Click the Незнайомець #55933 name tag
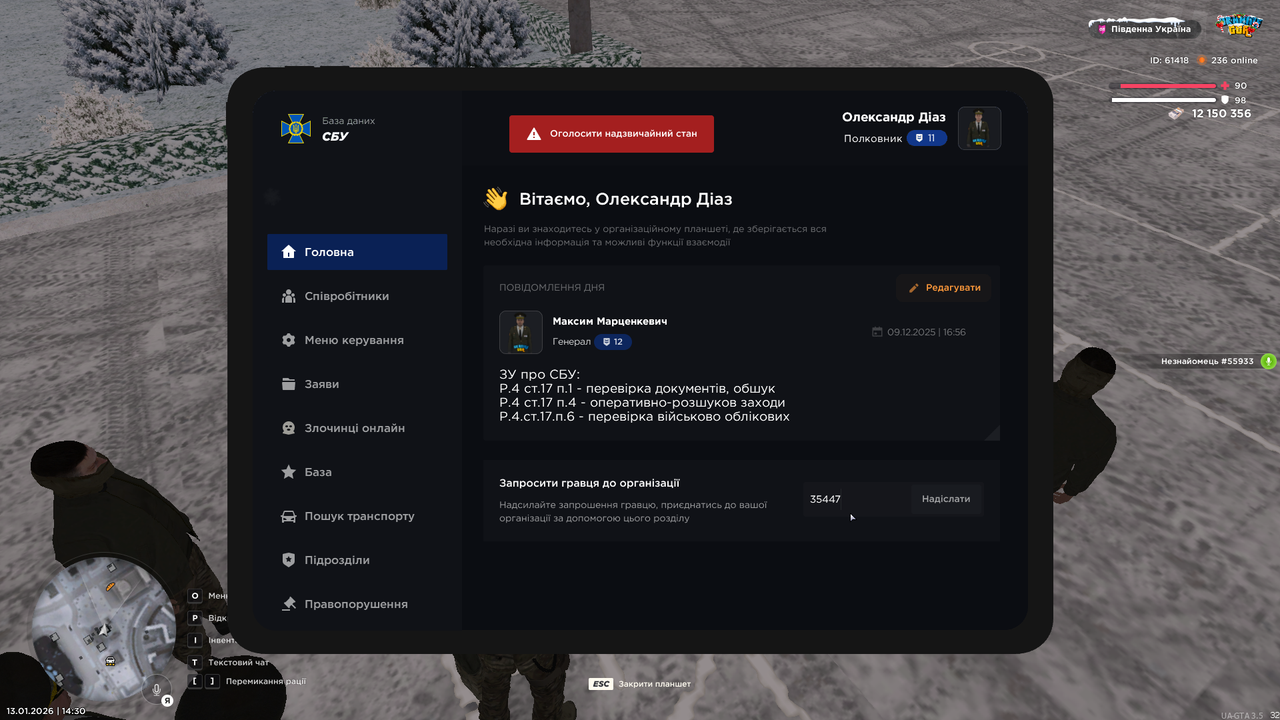 tap(1207, 361)
